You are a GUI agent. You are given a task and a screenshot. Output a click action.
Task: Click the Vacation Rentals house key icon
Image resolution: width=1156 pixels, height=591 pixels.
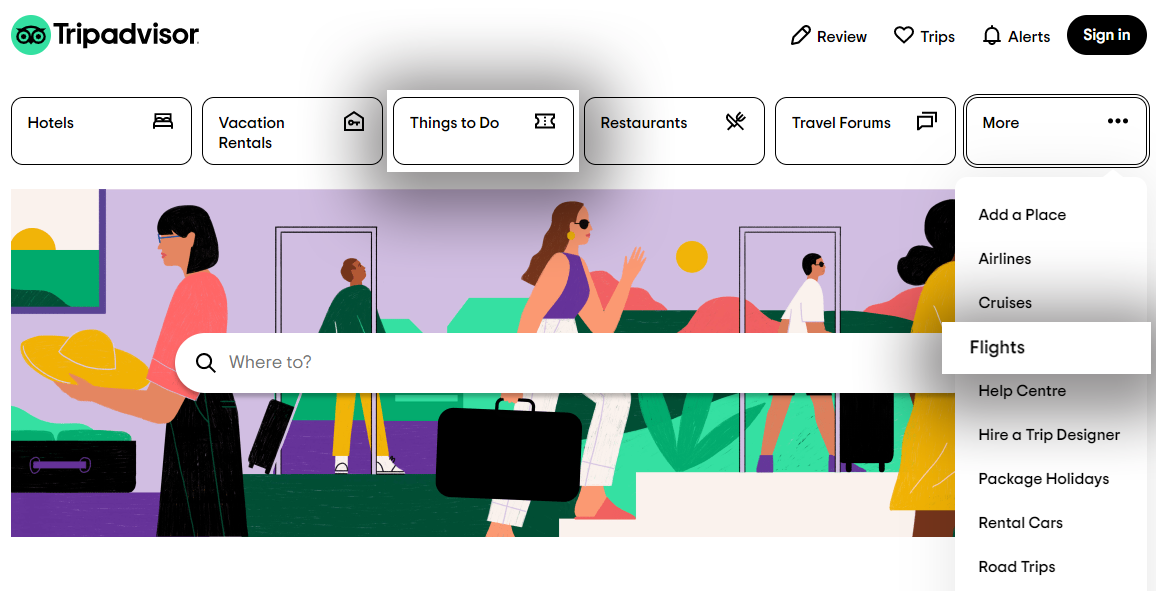tap(354, 122)
